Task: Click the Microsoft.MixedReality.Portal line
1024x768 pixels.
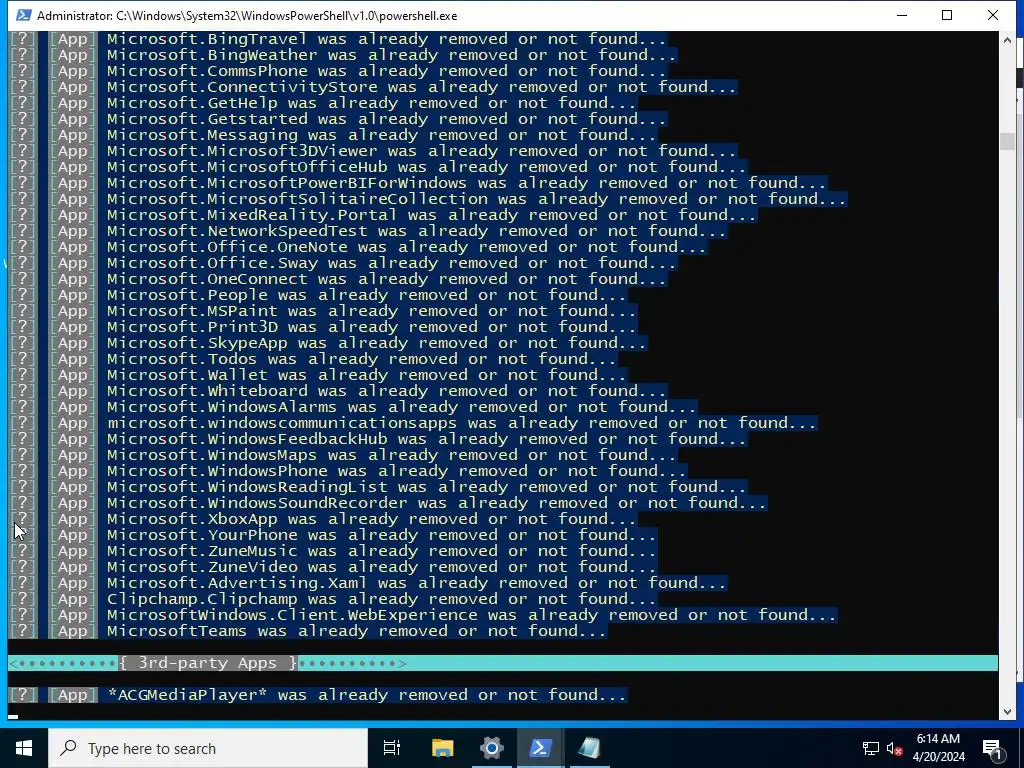Action: point(383,215)
